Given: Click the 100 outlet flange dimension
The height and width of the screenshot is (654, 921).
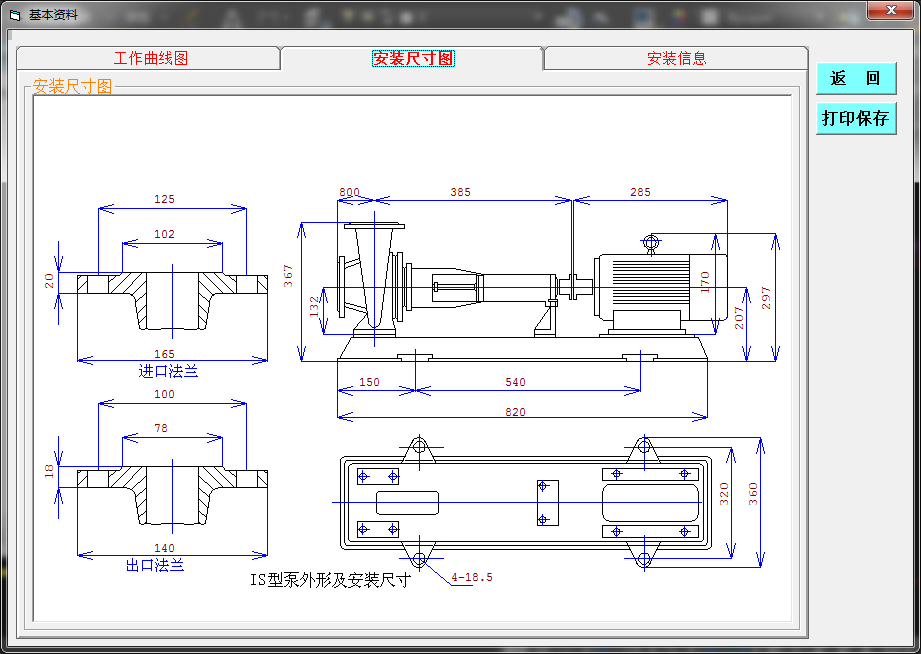Looking at the screenshot, I should click(164, 394).
